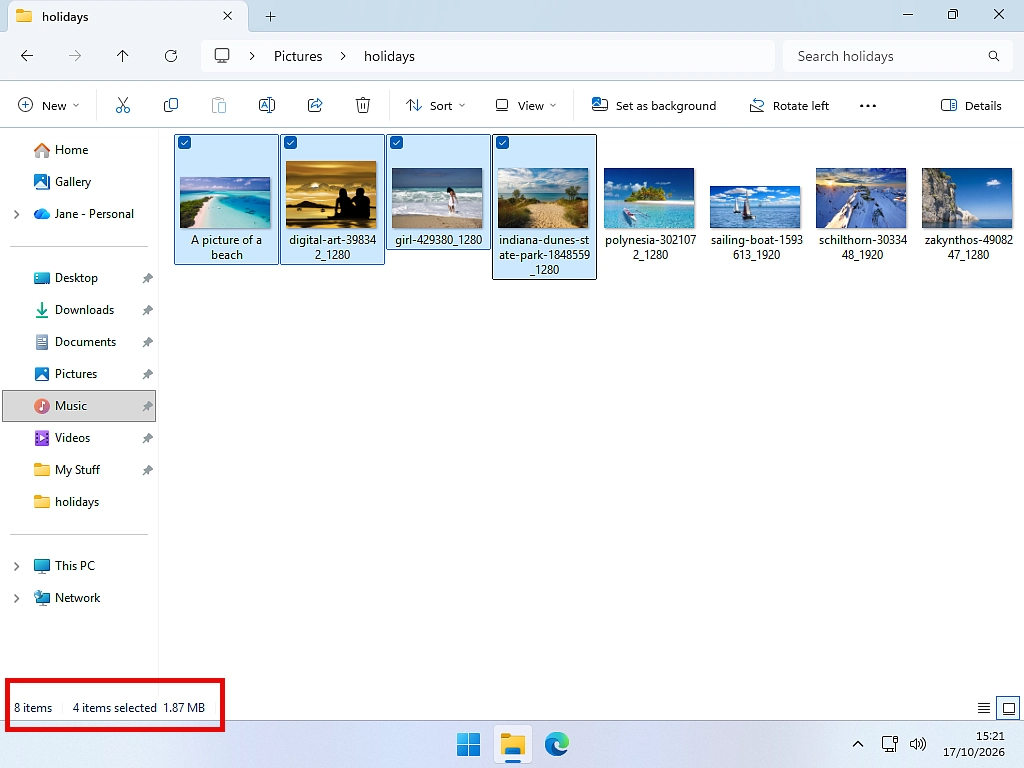Click the Delete trash can icon
1024x768 pixels.
coord(362,105)
